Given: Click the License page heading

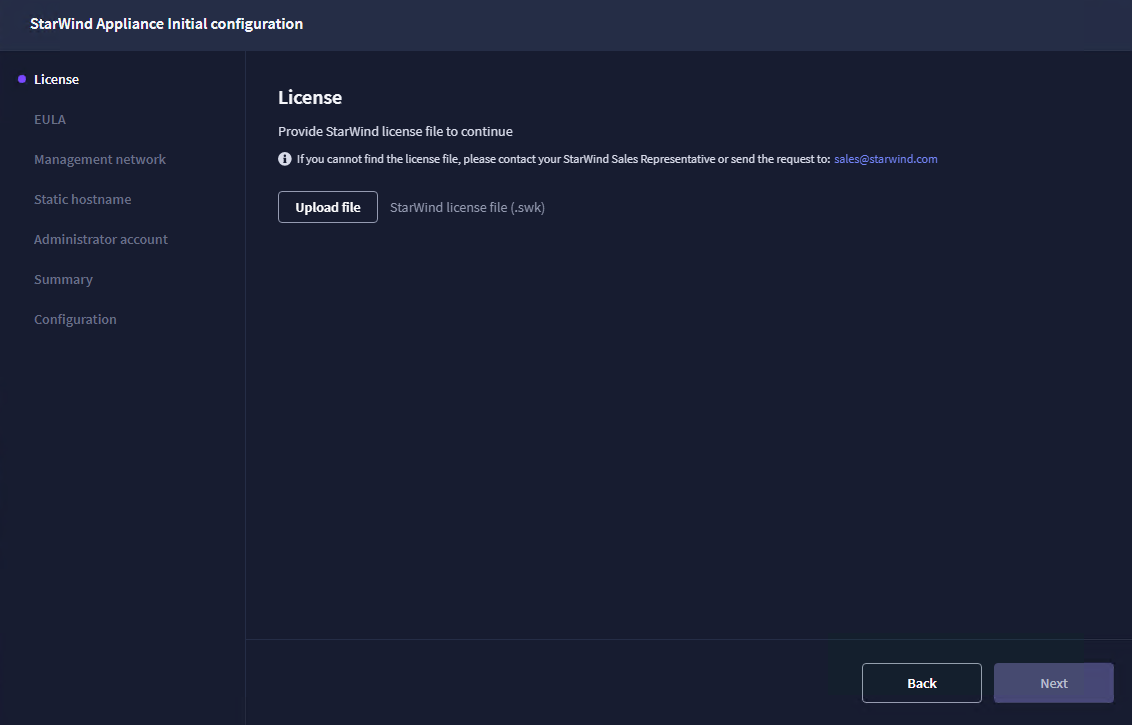Looking at the screenshot, I should 310,97.
